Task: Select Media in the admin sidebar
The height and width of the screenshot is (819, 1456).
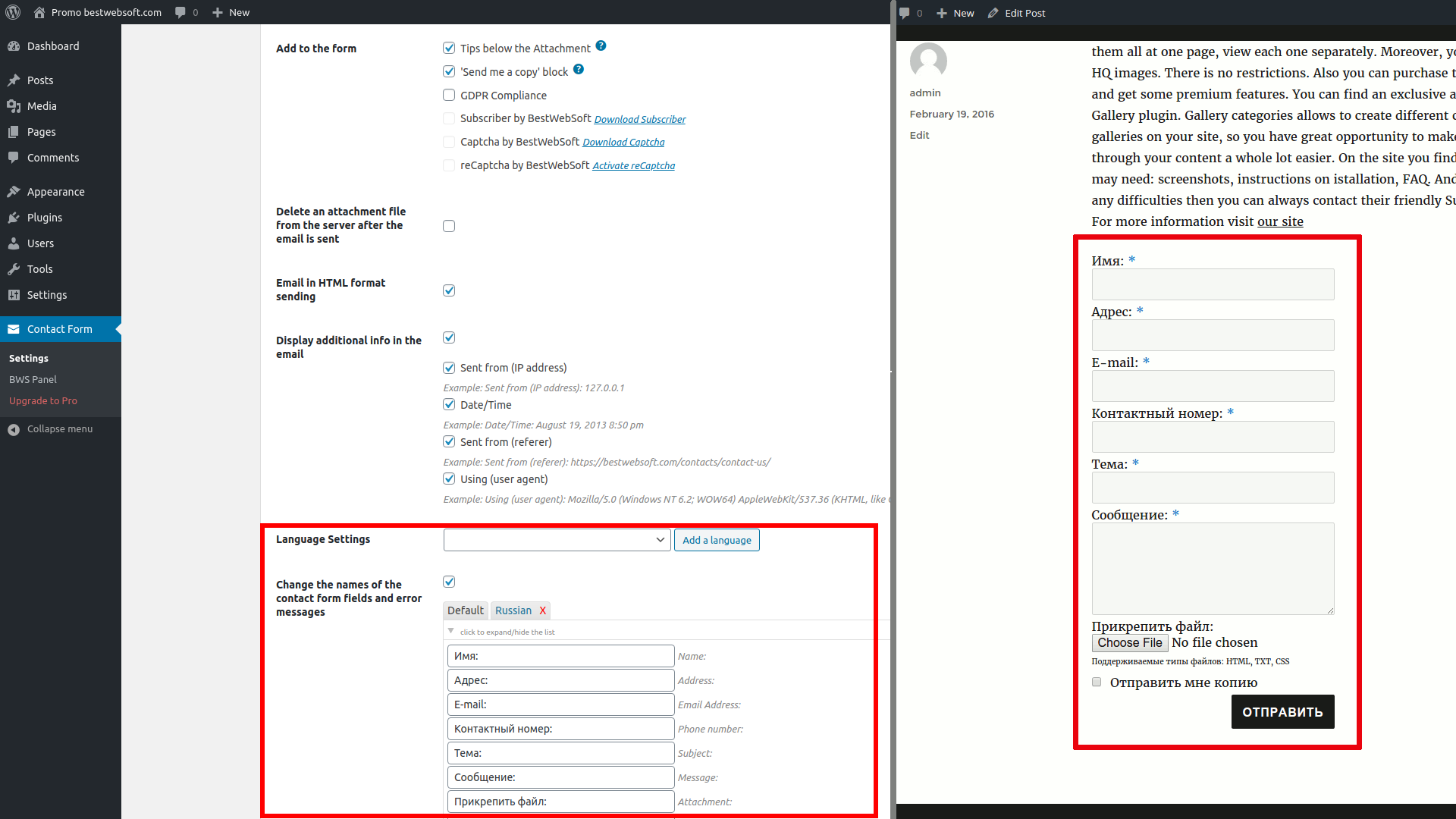Action: [x=40, y=105]
